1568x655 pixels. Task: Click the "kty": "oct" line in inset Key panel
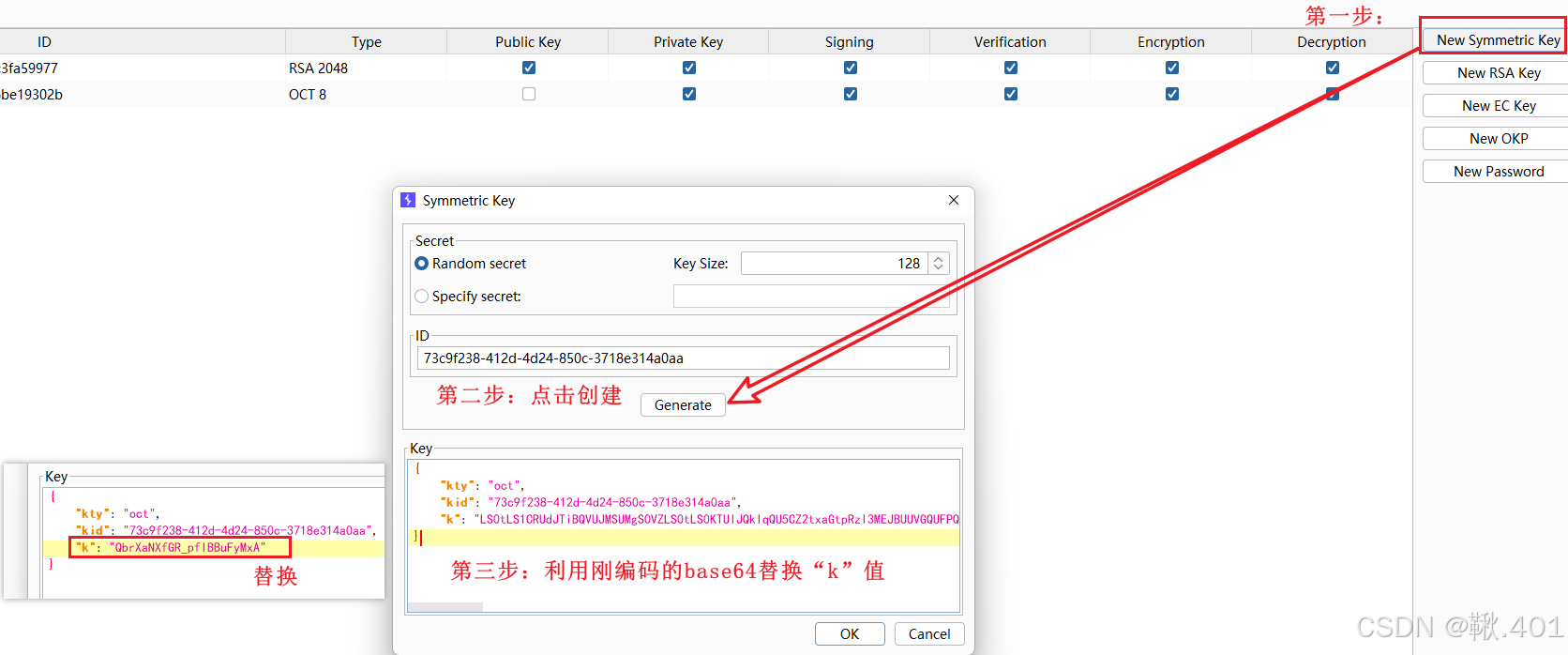(x=118, y=514)
